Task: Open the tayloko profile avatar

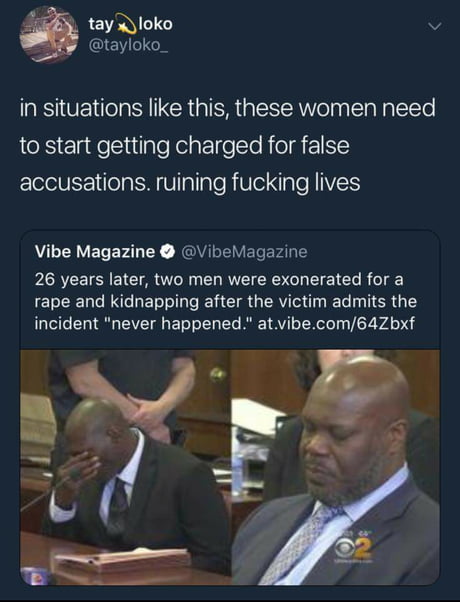Action: (x=49, y=33)
